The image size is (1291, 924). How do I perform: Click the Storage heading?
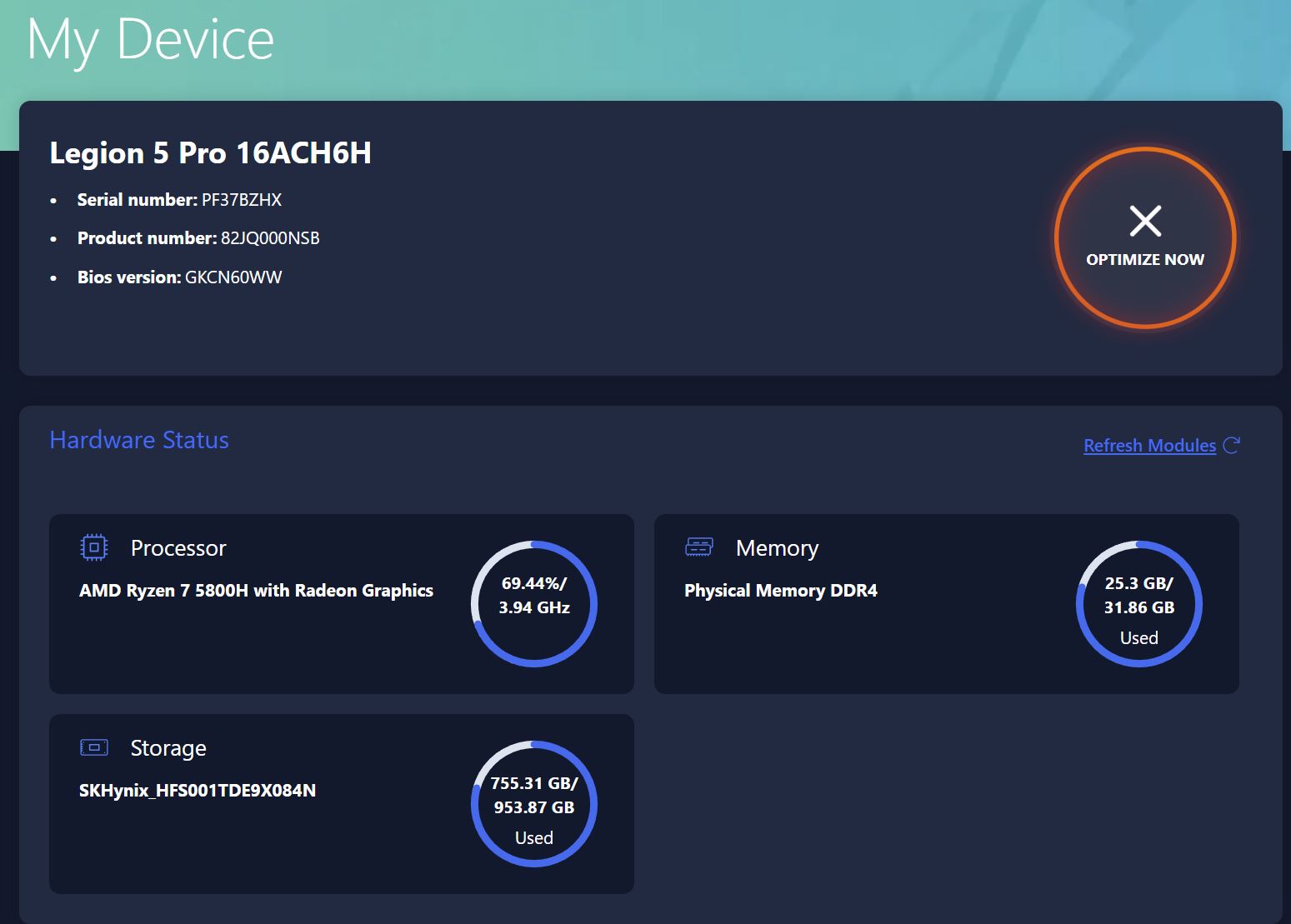click(168, 748)
